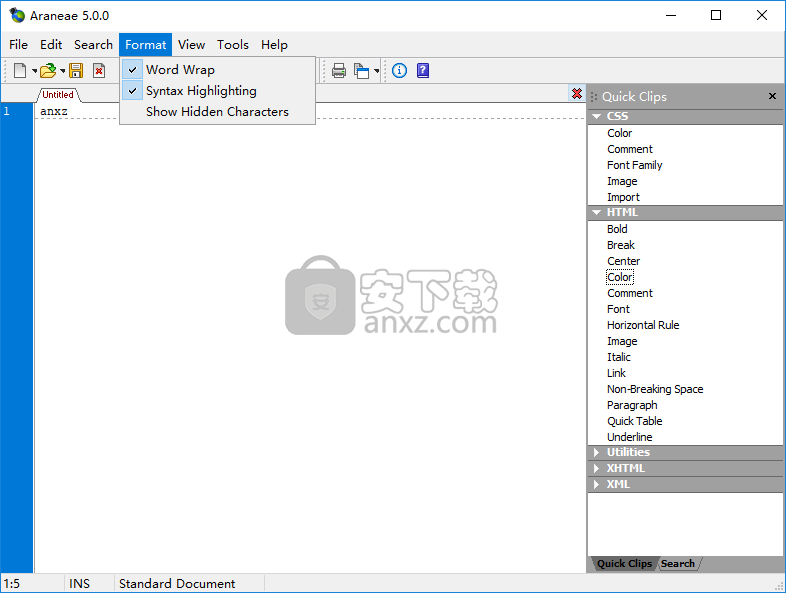Screen dimensions: 786x593
Task: Insert Italic clip
Action: 619,357
